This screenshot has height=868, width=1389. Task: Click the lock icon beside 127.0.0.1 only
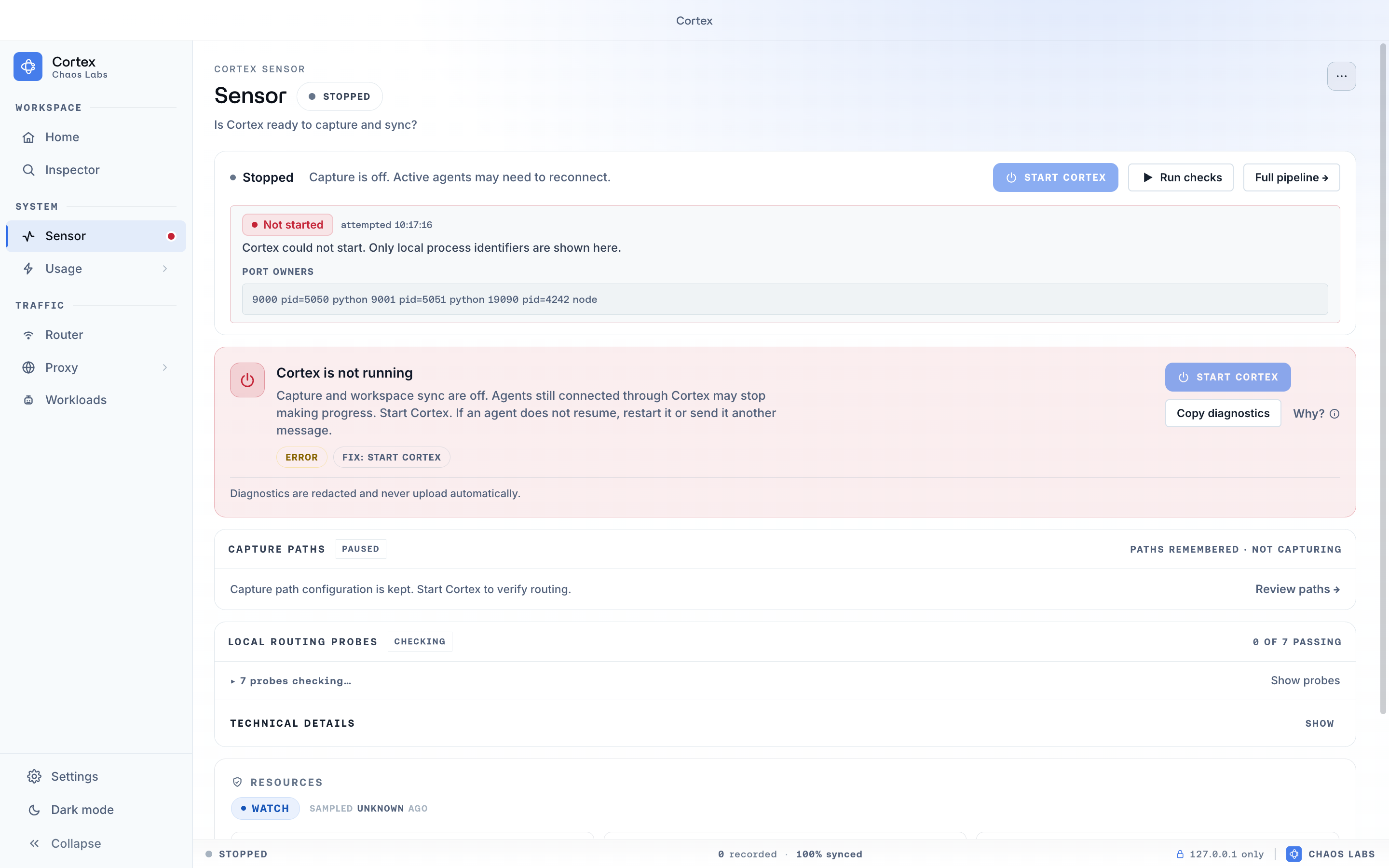(1180, 854)
